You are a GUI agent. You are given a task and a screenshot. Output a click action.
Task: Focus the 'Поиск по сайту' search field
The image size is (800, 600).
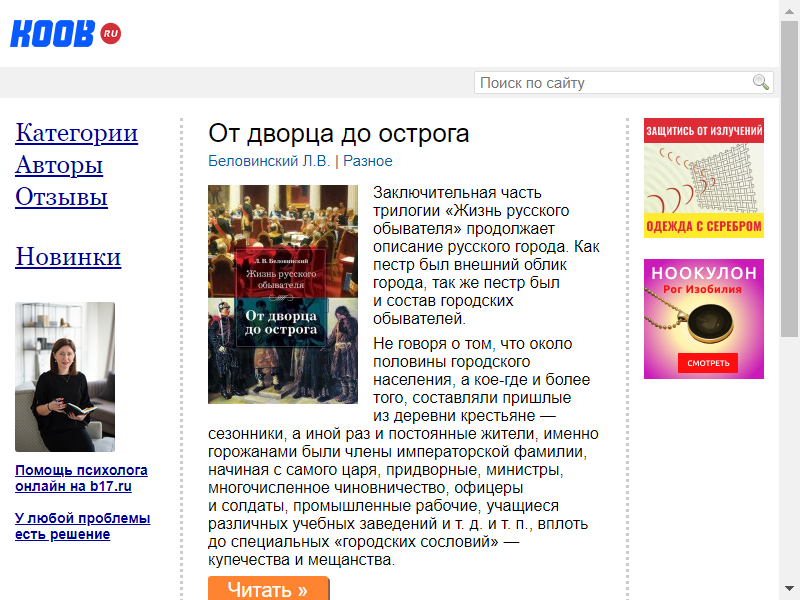623,83
